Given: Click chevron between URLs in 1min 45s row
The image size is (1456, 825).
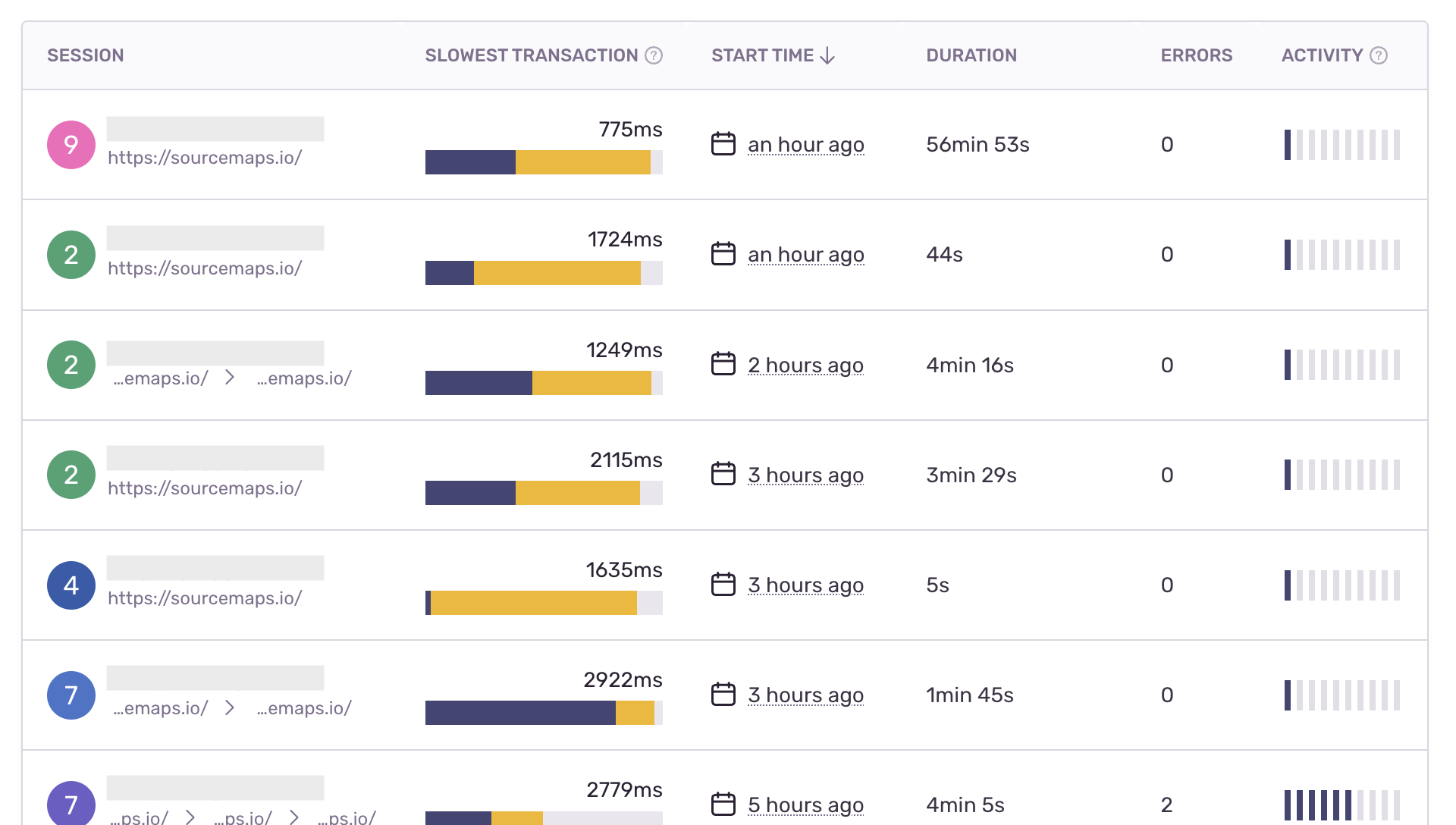Looking at the screenshot, I should pyautogui.click(x=230, y=707).
